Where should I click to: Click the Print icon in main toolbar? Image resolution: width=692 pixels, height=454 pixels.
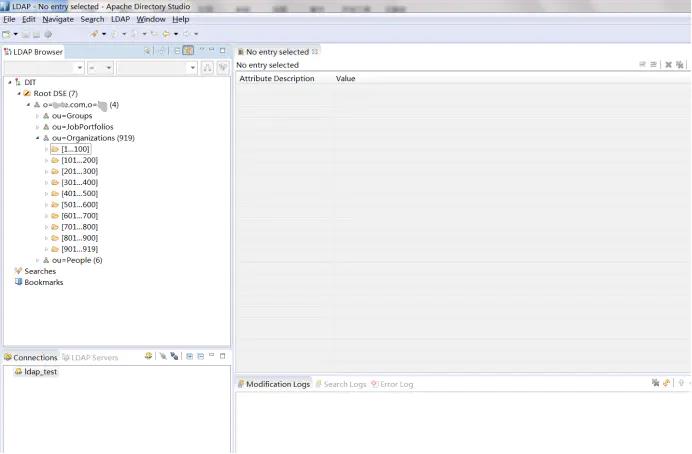tap(47, 34)
